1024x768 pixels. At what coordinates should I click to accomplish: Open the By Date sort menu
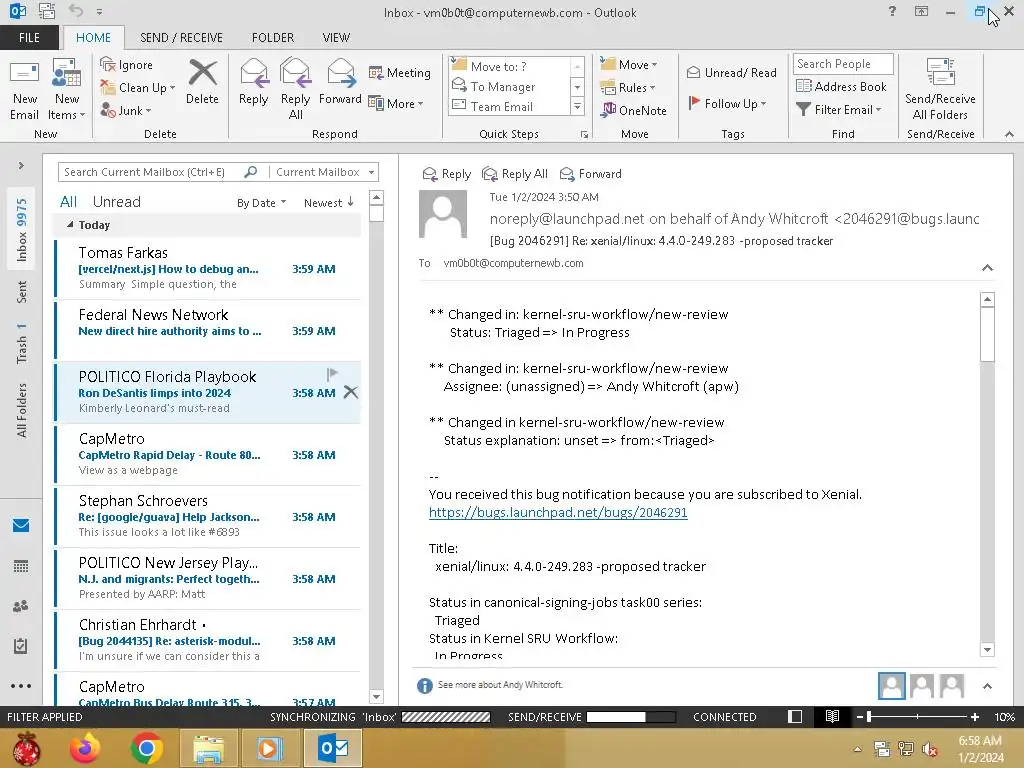[x=261, y=202]
